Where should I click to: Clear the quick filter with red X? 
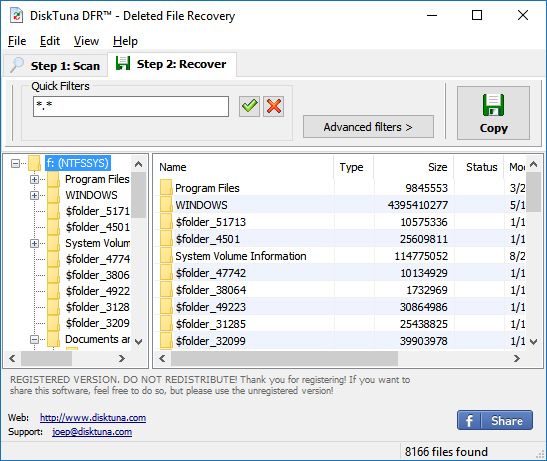[x=274, y=106]
